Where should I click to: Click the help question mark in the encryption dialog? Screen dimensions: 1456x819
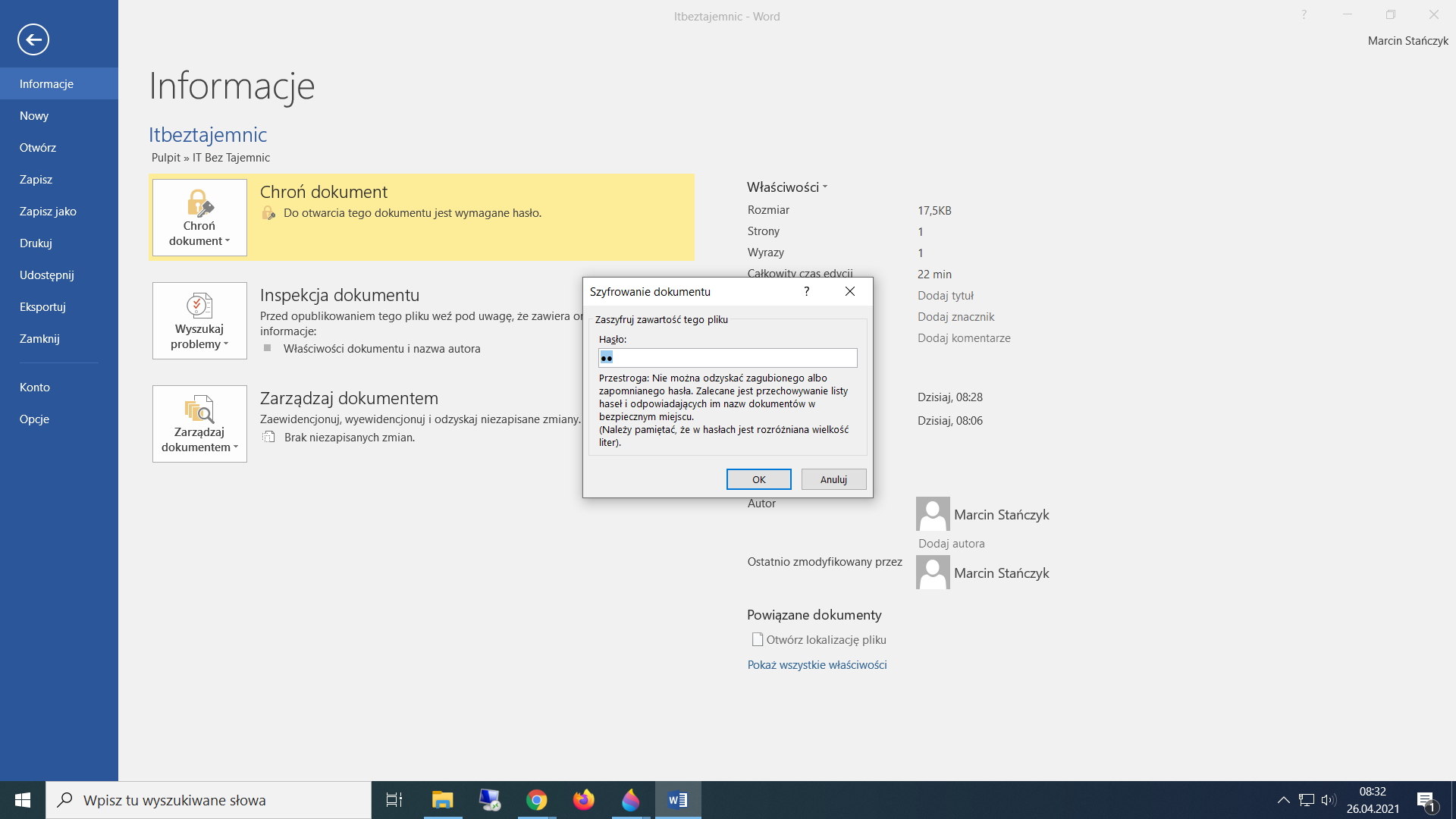point(807,292)
